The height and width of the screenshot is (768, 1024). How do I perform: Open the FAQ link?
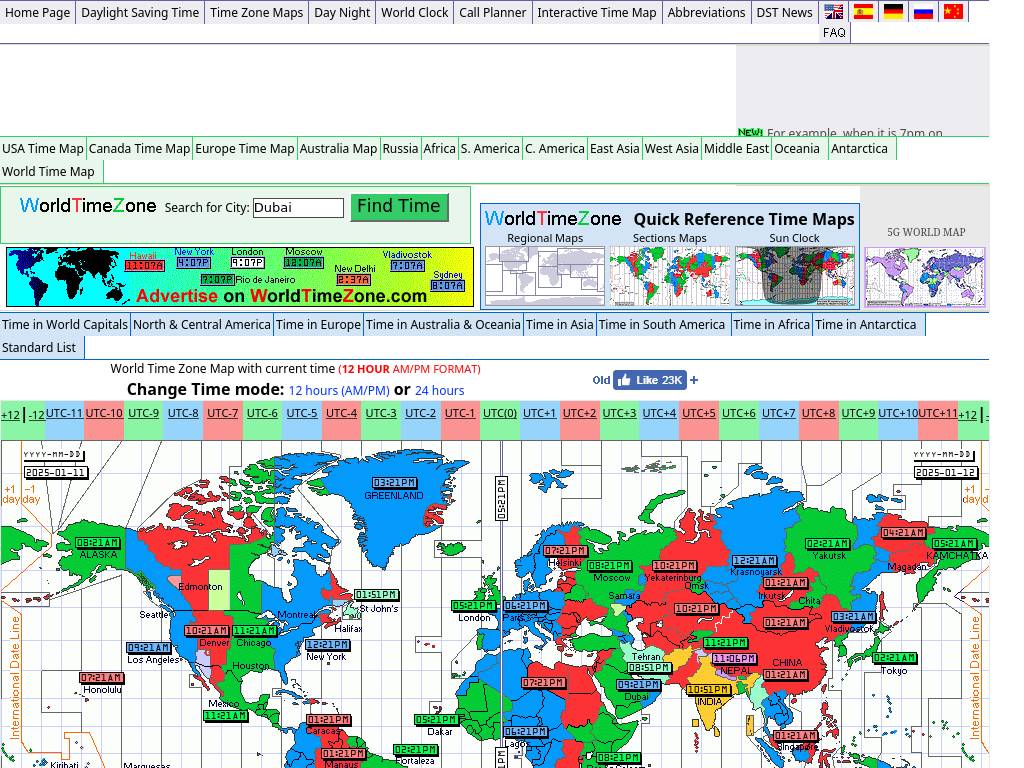[x=834, y=33]
